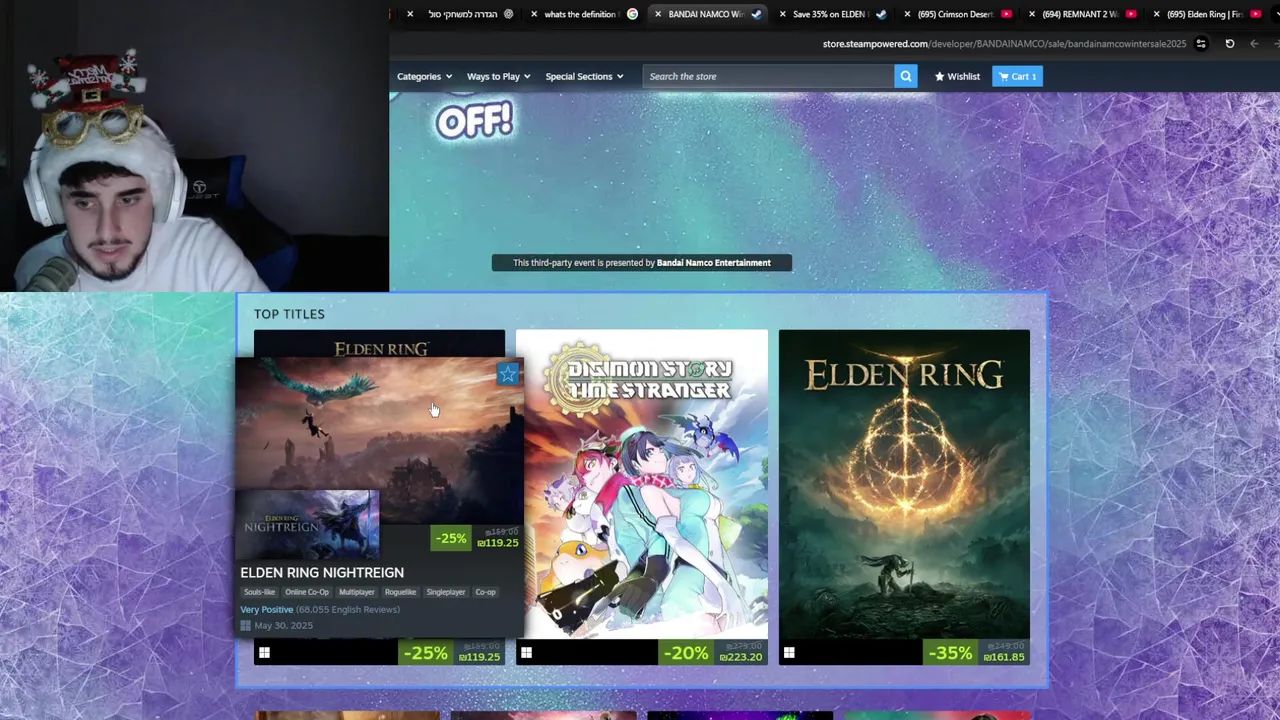
Task: Click the star icon beside Wishlist
Action: point(940,76)
